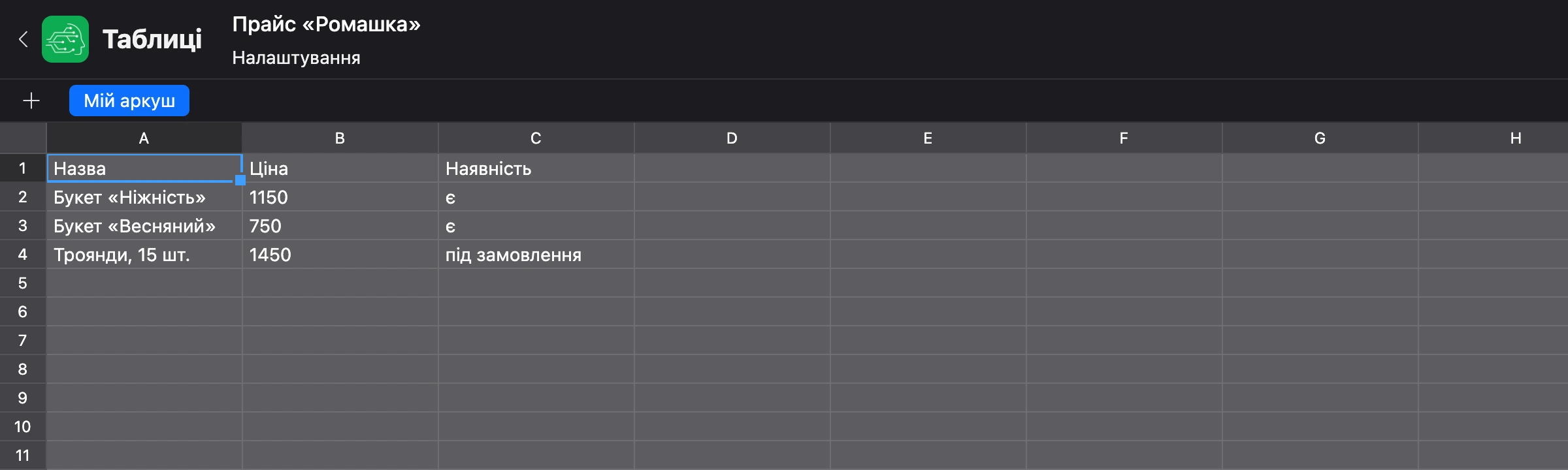Select row 11 header
The height and width of the screenshot is (470, 1568).
[23, 455]
